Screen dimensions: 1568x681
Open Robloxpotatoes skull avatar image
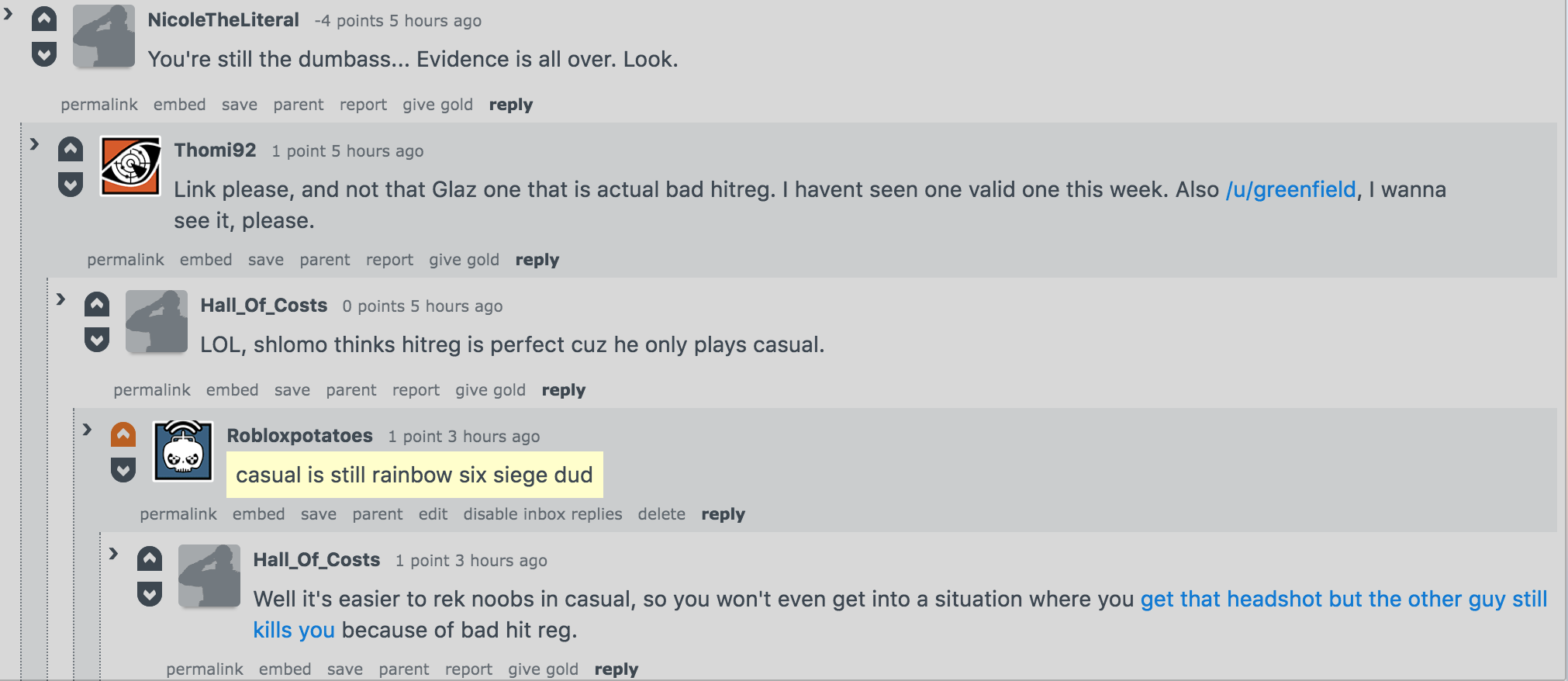tap(183, 451)
